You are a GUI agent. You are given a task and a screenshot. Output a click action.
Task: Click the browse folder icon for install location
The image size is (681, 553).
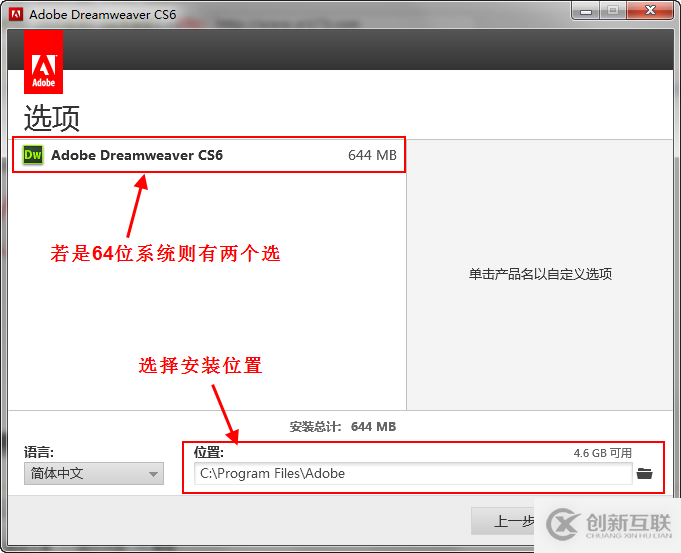[644, 474]
